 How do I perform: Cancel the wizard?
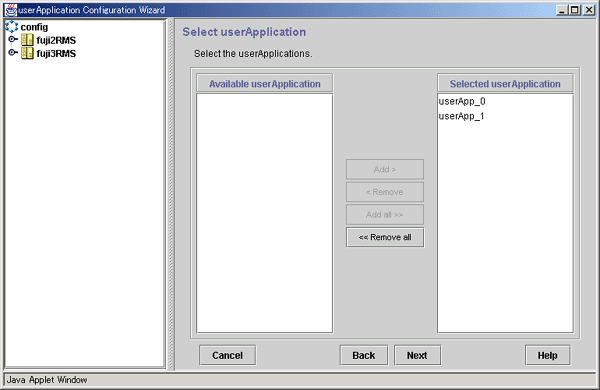[x=228, y=356]
